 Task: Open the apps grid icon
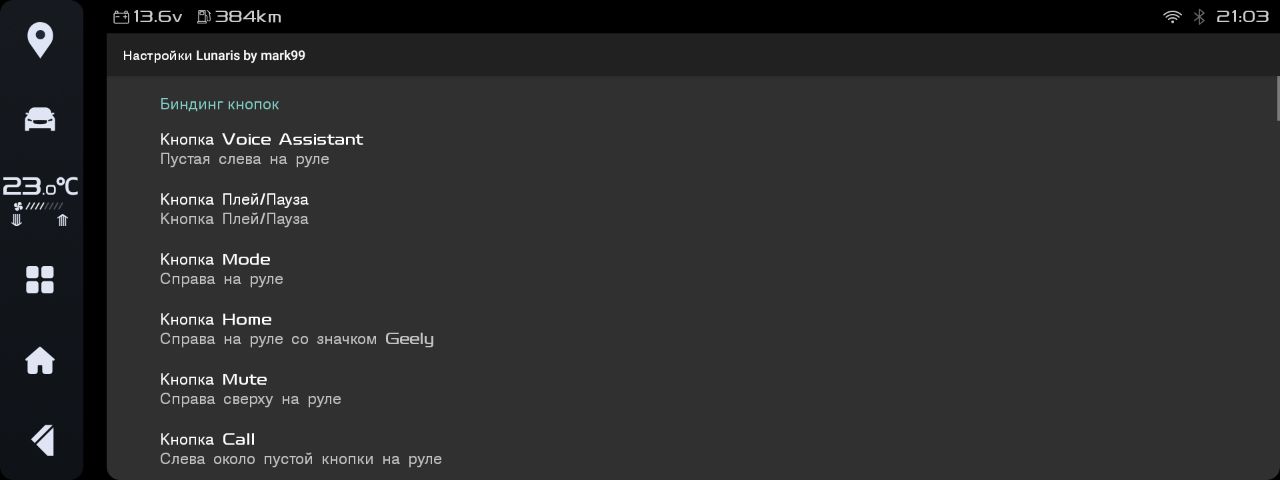tap(40, 280)
